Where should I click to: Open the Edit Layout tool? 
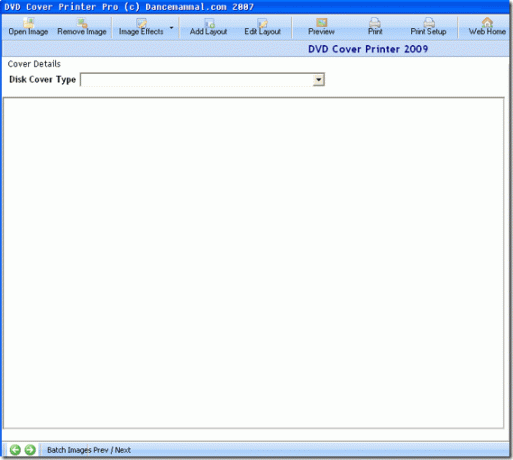coord(262,27)
